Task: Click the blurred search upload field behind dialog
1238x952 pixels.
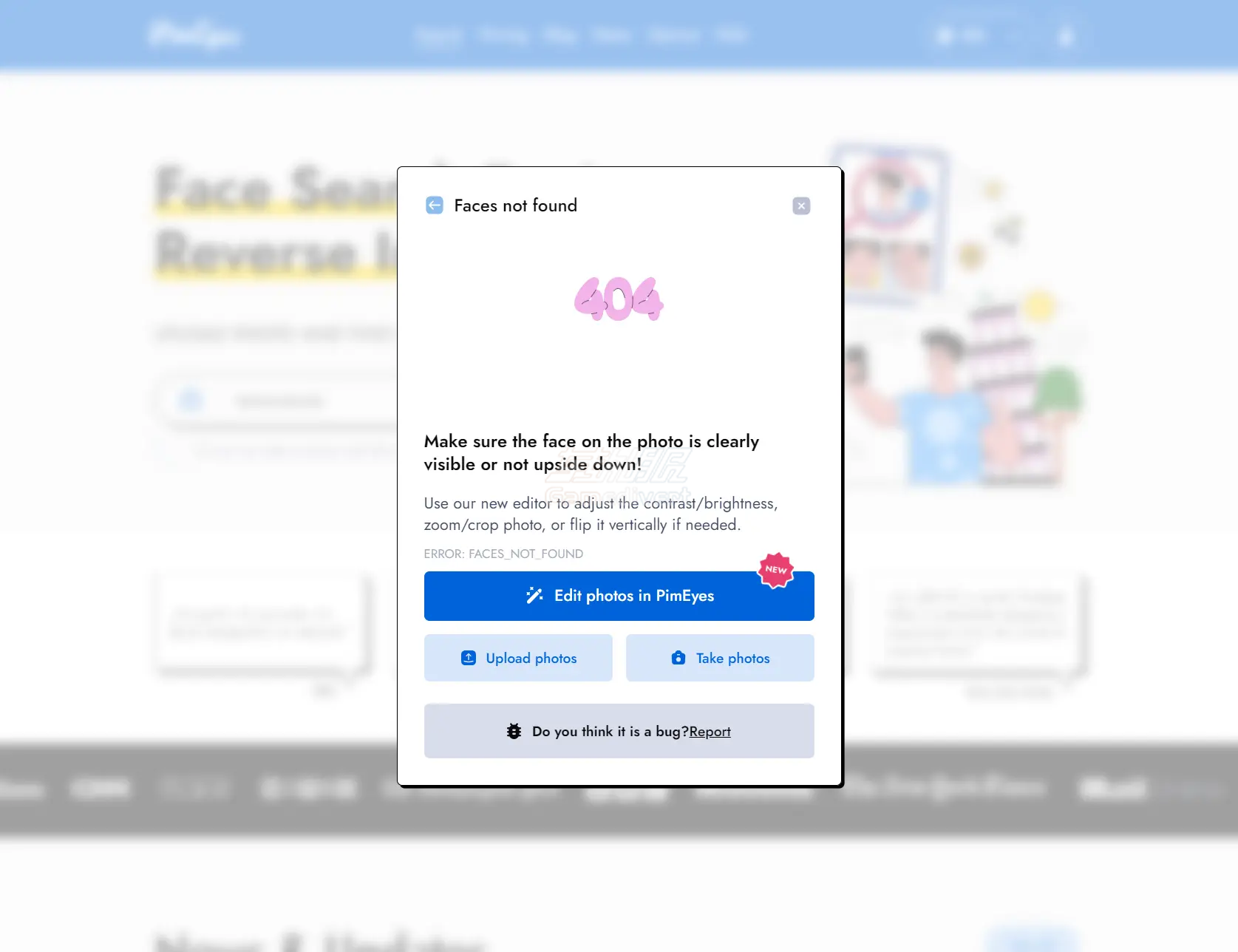Action: 278,401
